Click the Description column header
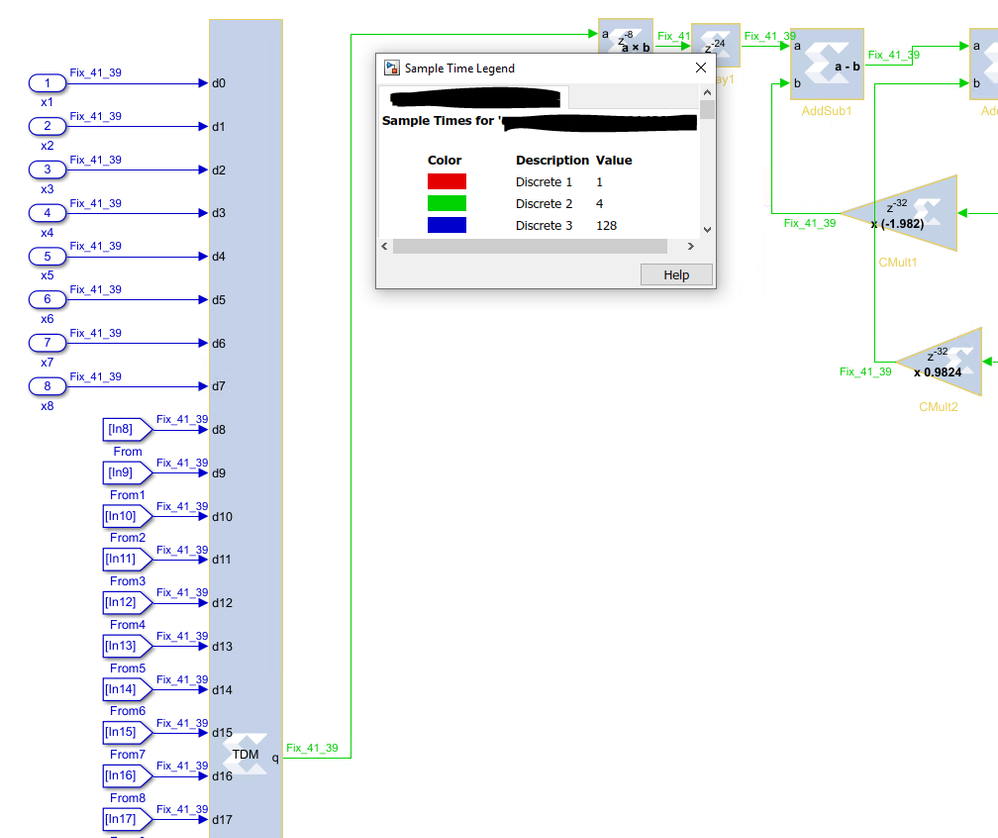Screen dimensions: 998x838 tap(552, 160)
